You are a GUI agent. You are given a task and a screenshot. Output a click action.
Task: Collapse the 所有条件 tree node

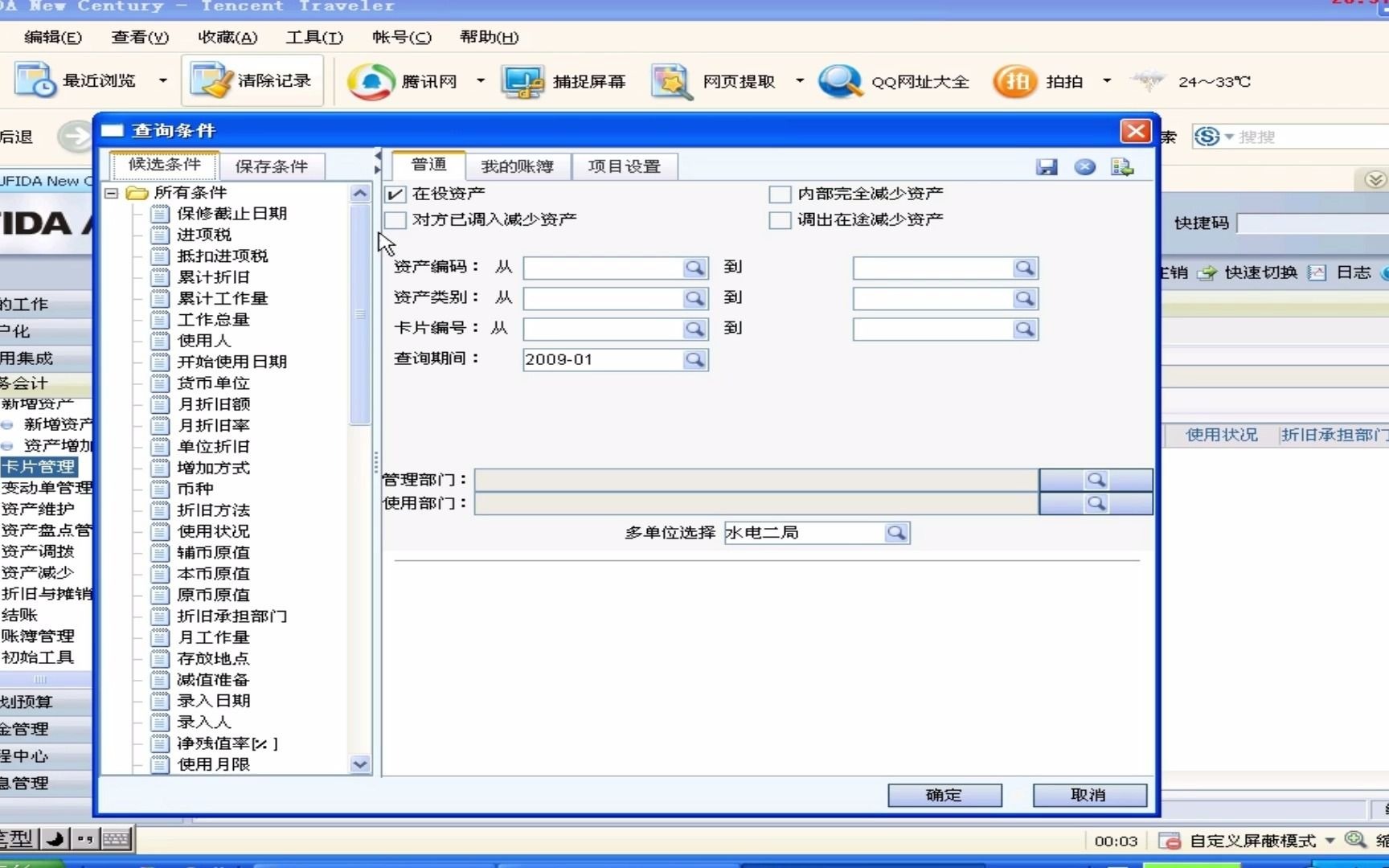(110, 193)
